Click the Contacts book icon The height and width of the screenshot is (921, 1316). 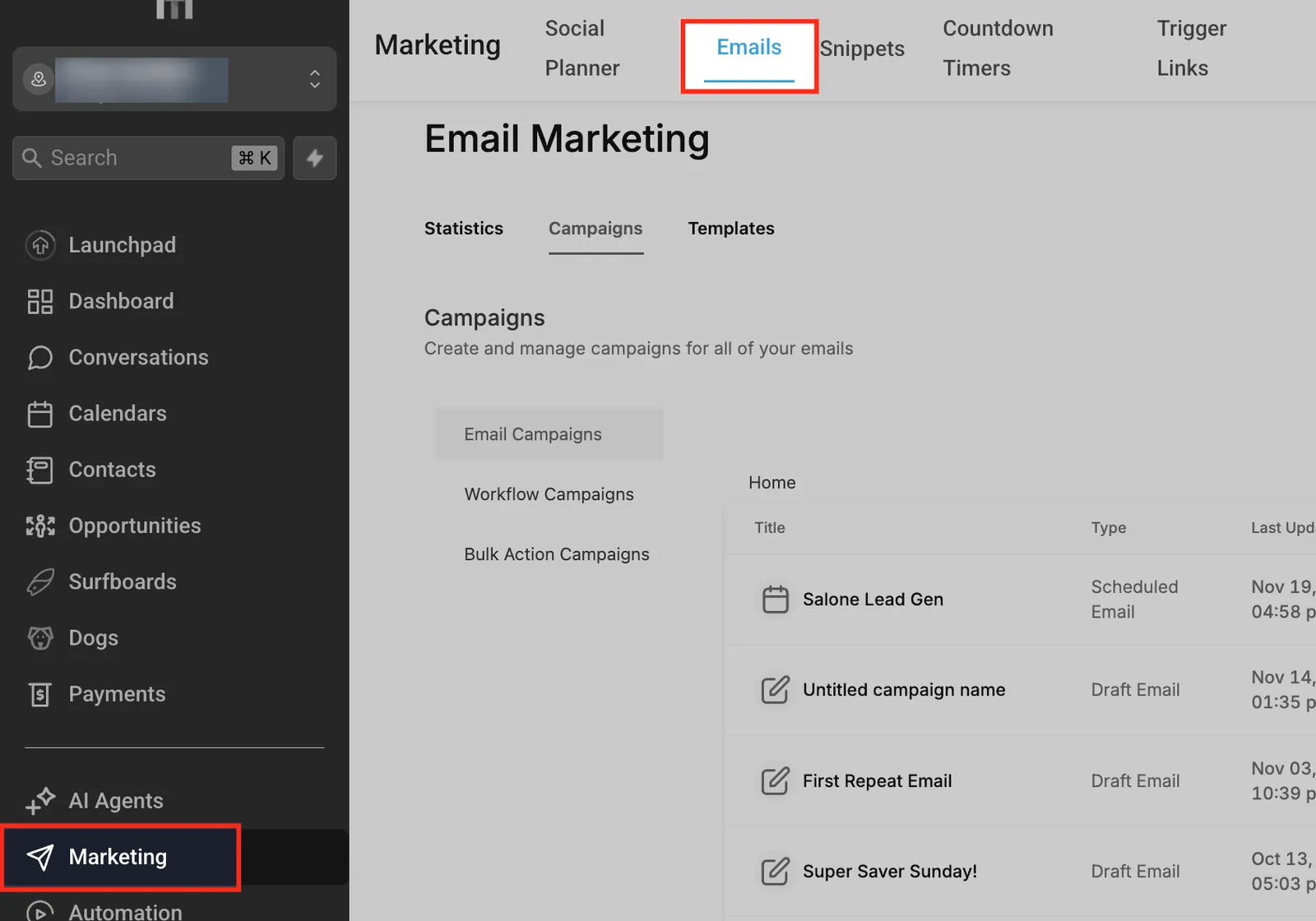(x=40, y=470)
